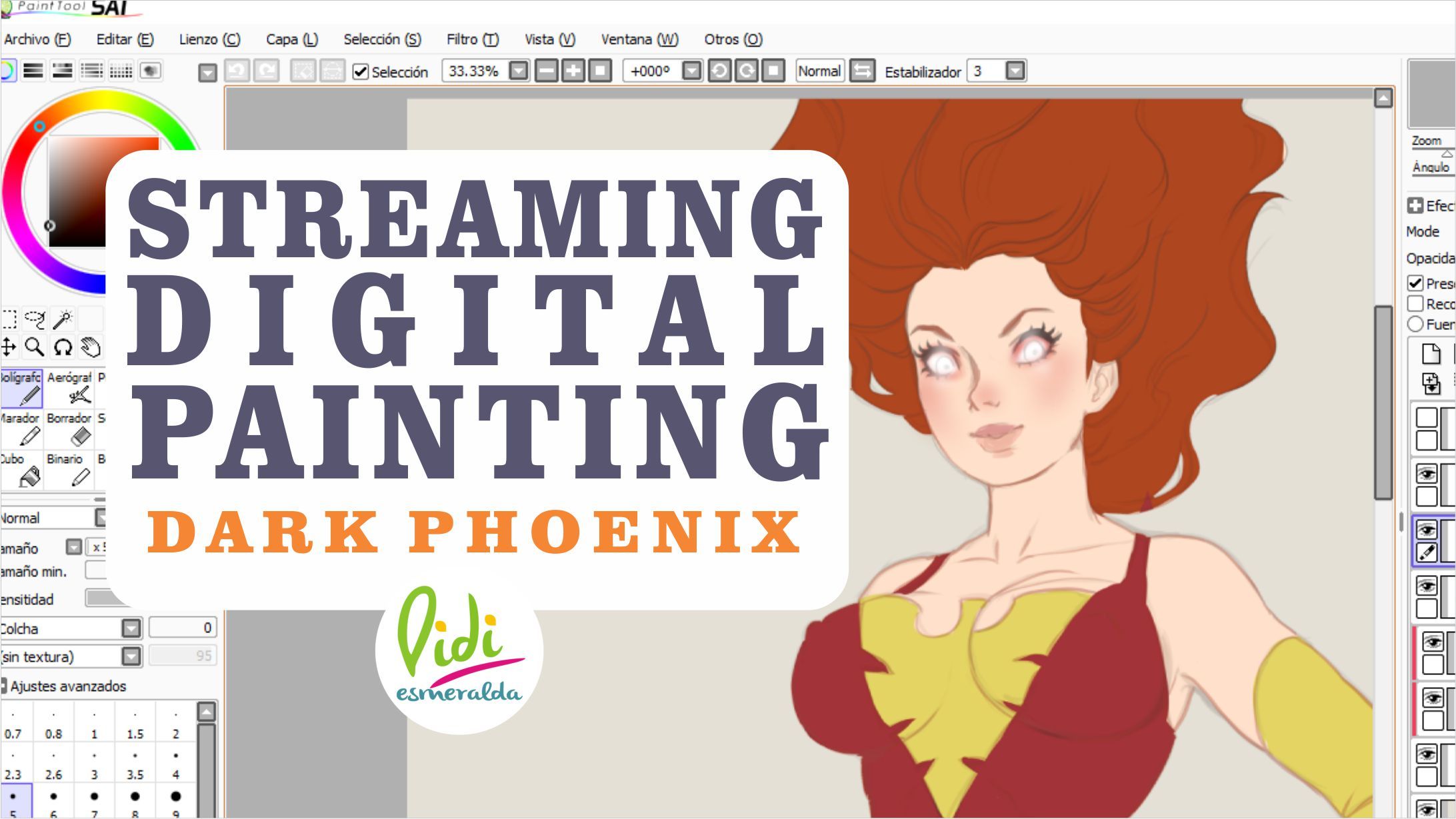Click the zoom in plus button

click(573, 71)
